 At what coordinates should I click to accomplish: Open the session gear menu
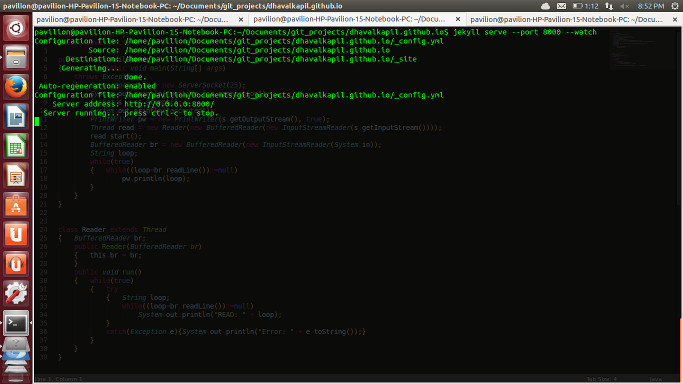pos(675,6)
